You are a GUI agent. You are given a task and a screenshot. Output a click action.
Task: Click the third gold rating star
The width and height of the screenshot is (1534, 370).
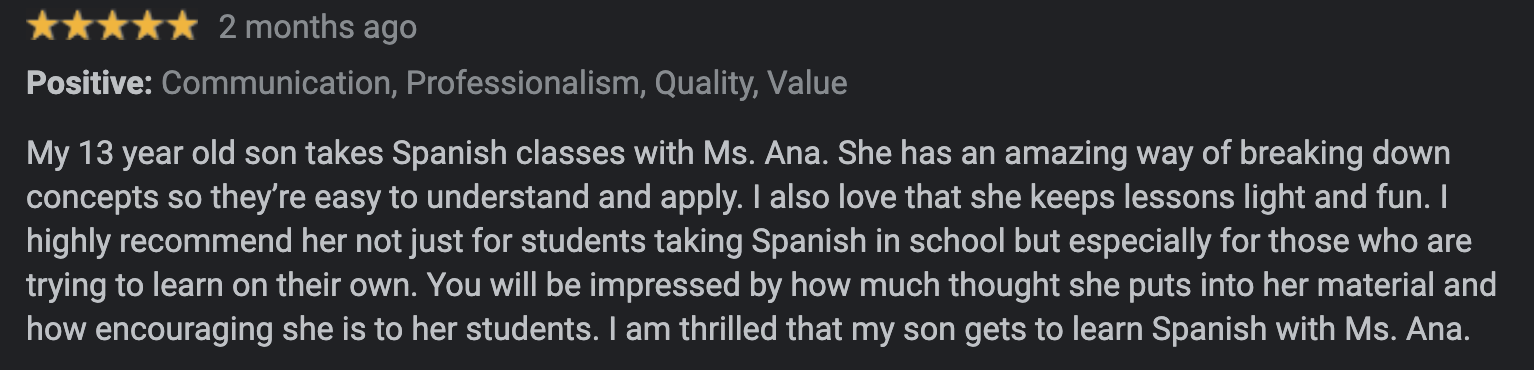[x=112, y=27]
